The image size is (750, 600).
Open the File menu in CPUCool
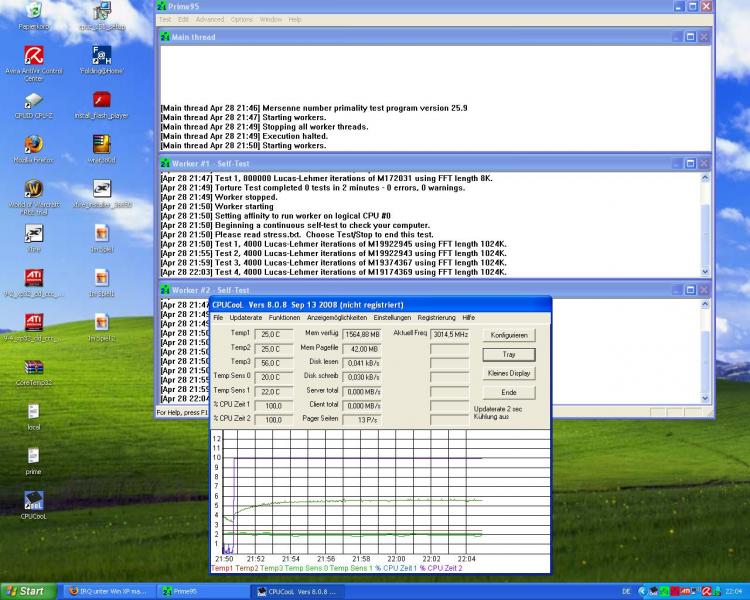coord(218,318)
